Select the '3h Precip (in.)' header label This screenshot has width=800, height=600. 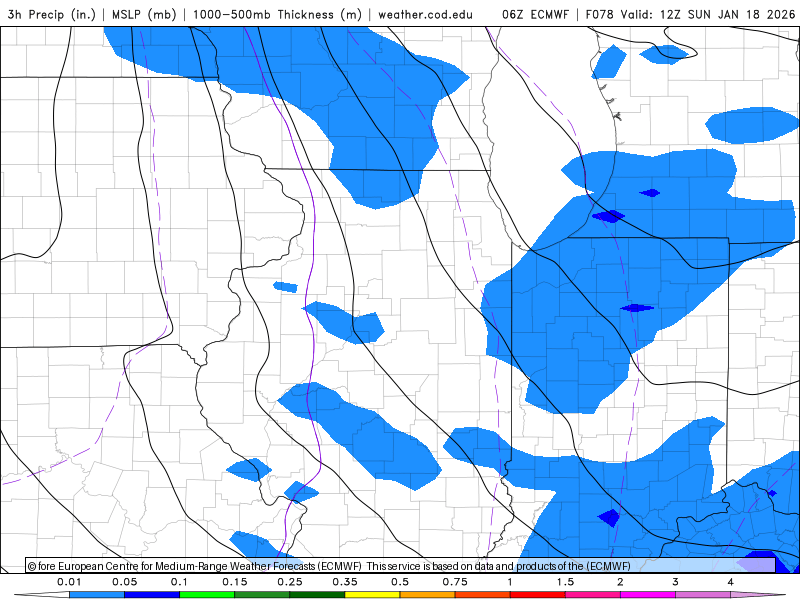coord(52,14)
